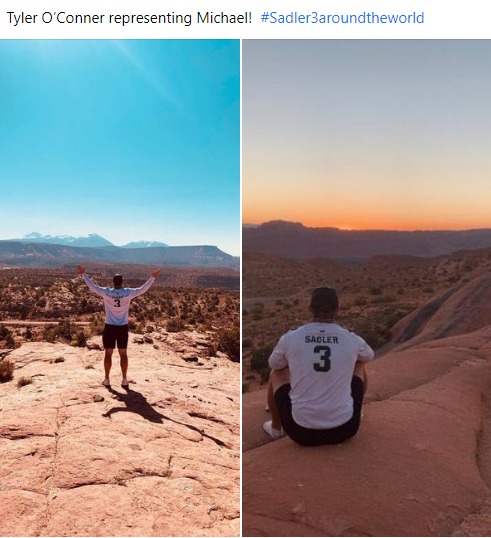
Task: Click the standing man's black shorts
Action: [115, 336]
